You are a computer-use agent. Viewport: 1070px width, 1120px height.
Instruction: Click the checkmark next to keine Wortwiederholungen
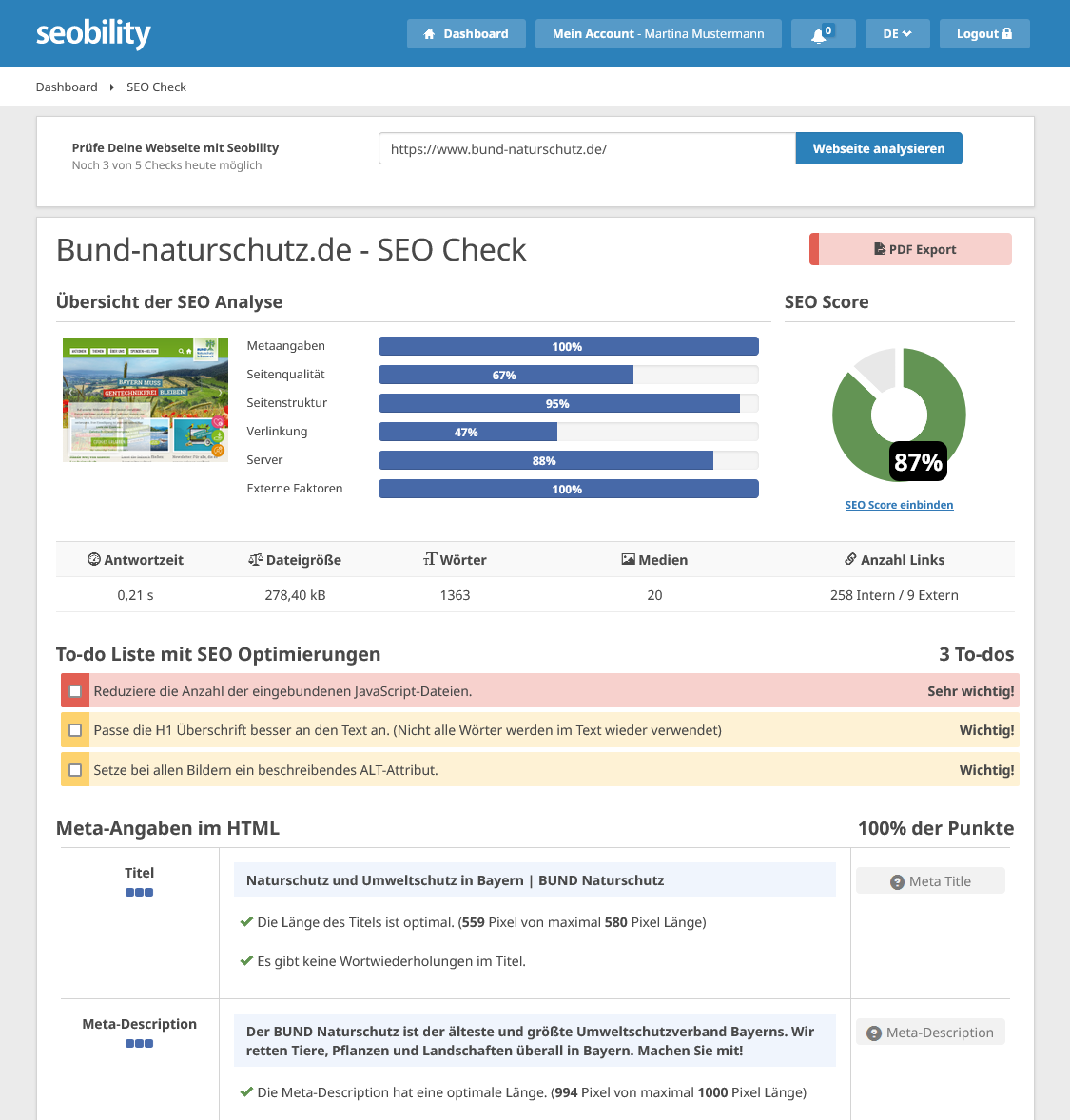(x=246, y=961)
